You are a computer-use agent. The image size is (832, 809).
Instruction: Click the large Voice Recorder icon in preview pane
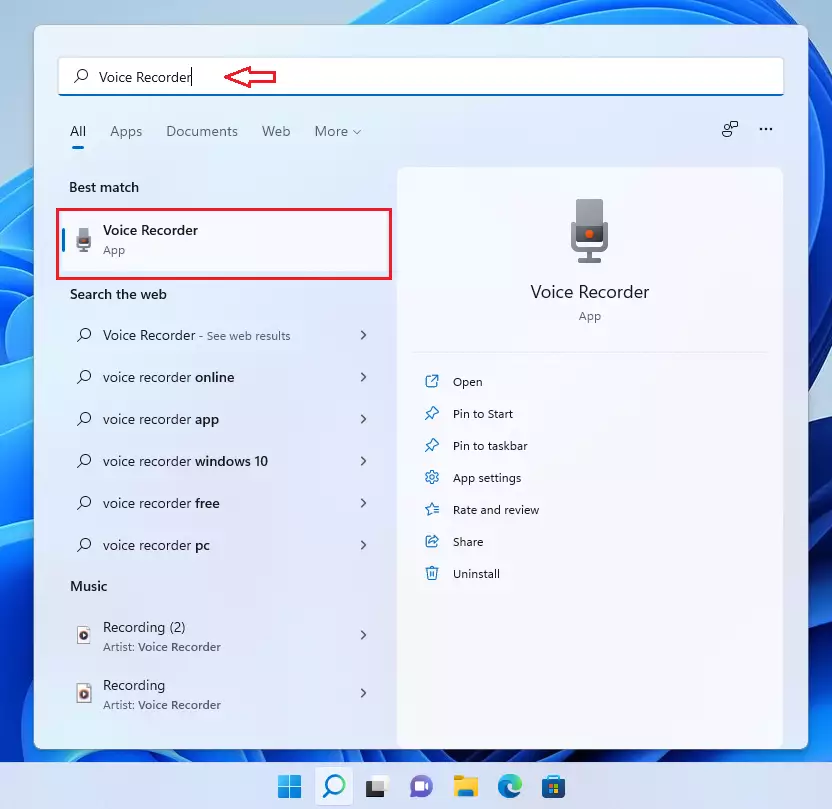click(590, 231)
